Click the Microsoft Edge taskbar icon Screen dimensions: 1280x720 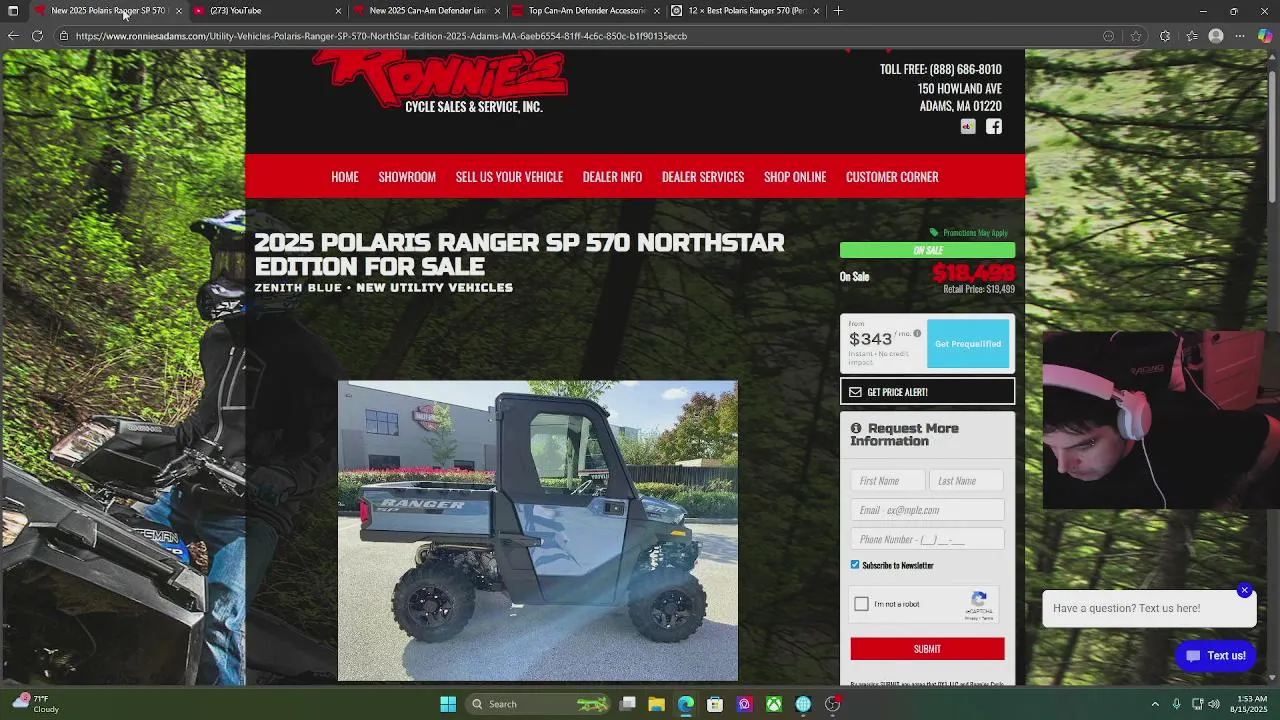point(686,704)
